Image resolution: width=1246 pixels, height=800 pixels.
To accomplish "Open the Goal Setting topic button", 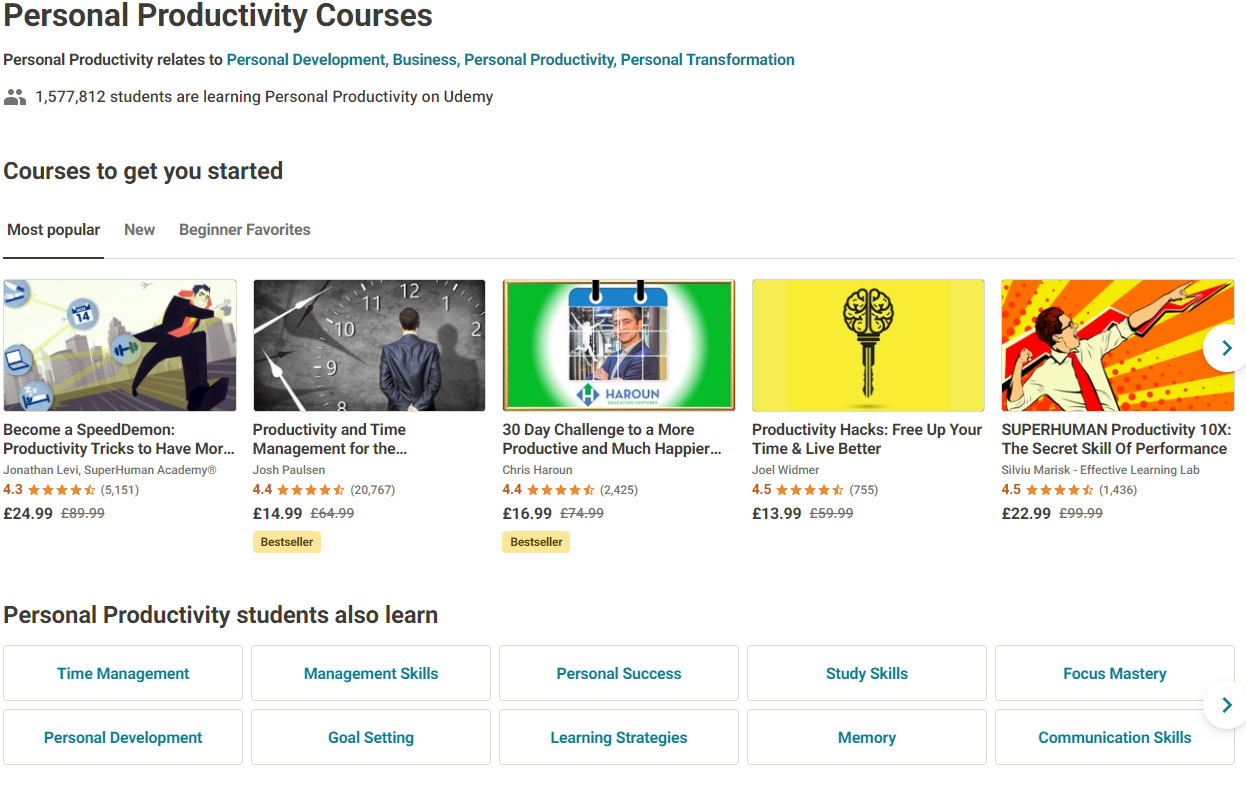I will (371, 737).
